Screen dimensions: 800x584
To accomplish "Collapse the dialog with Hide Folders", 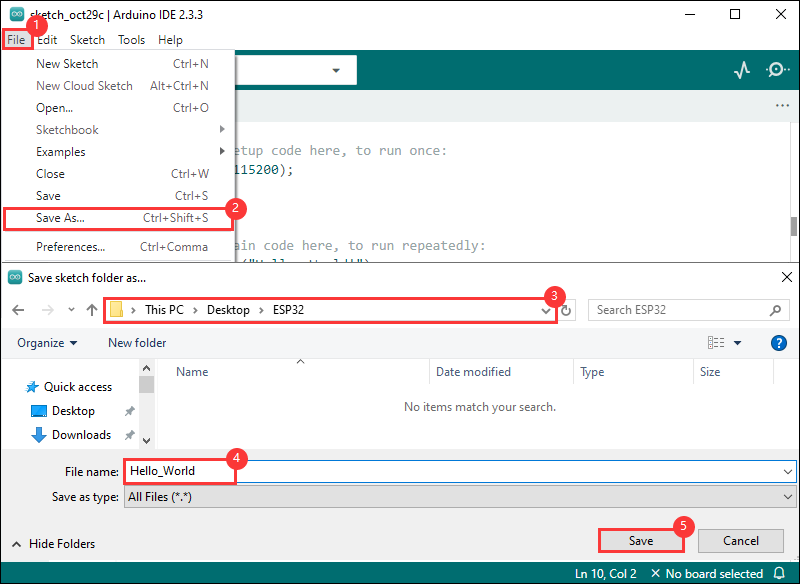I will pos(54,544).
